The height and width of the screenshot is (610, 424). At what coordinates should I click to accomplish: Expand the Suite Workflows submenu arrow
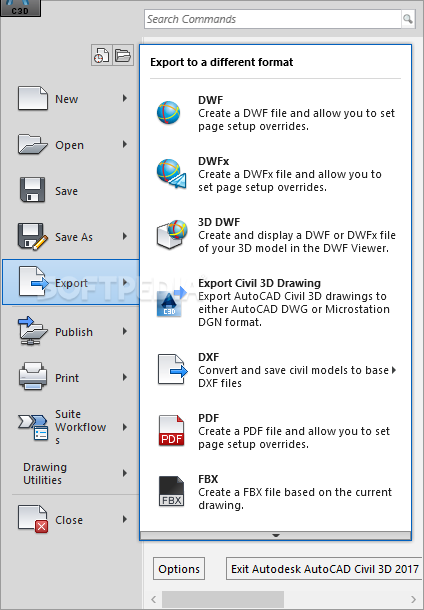click(x=125, y=427)
